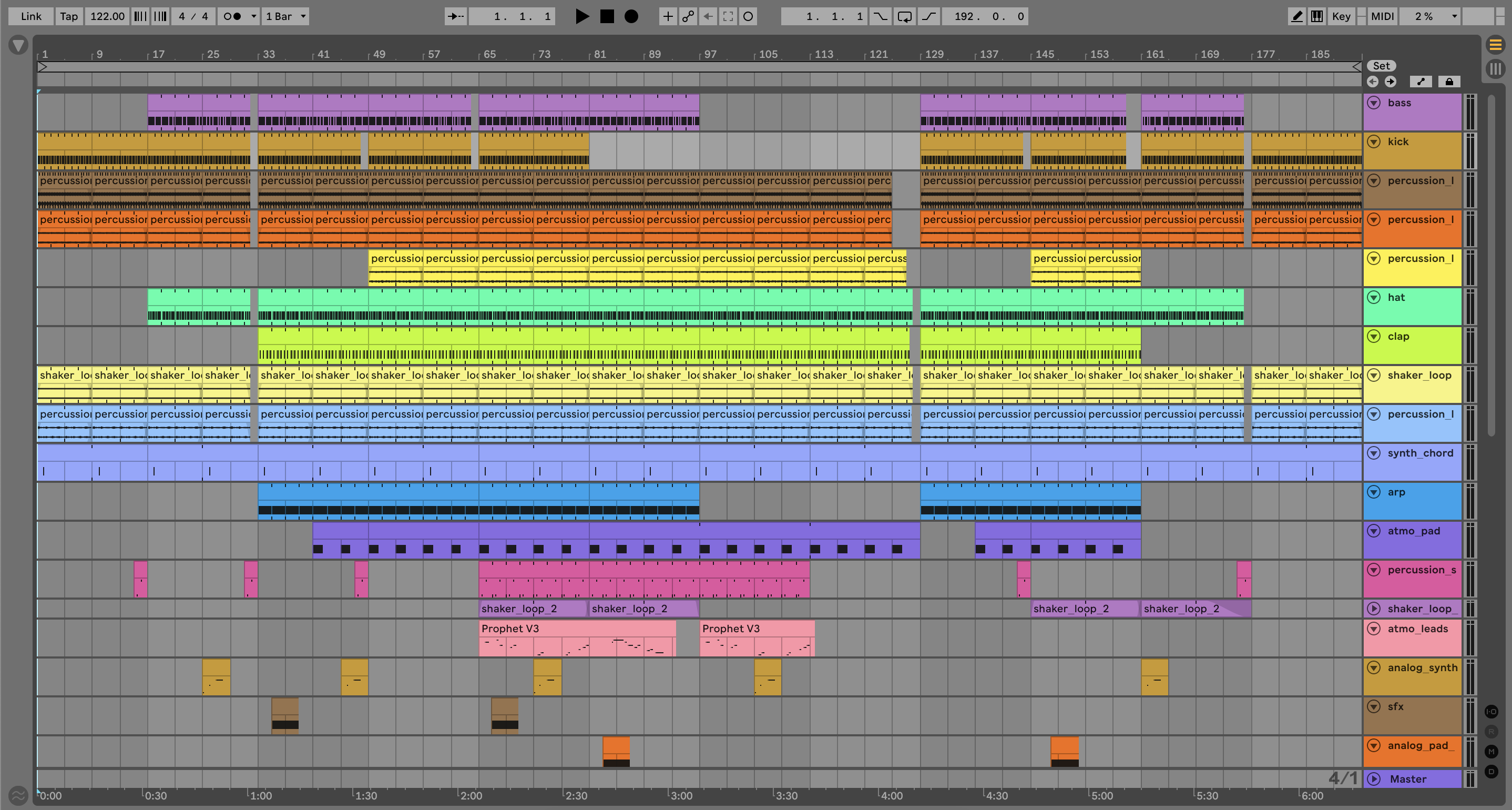Image resolution: width=1512 pixels, height=810 pixels.
Task: Click the Tap tempo button
Action: [69, 16]
